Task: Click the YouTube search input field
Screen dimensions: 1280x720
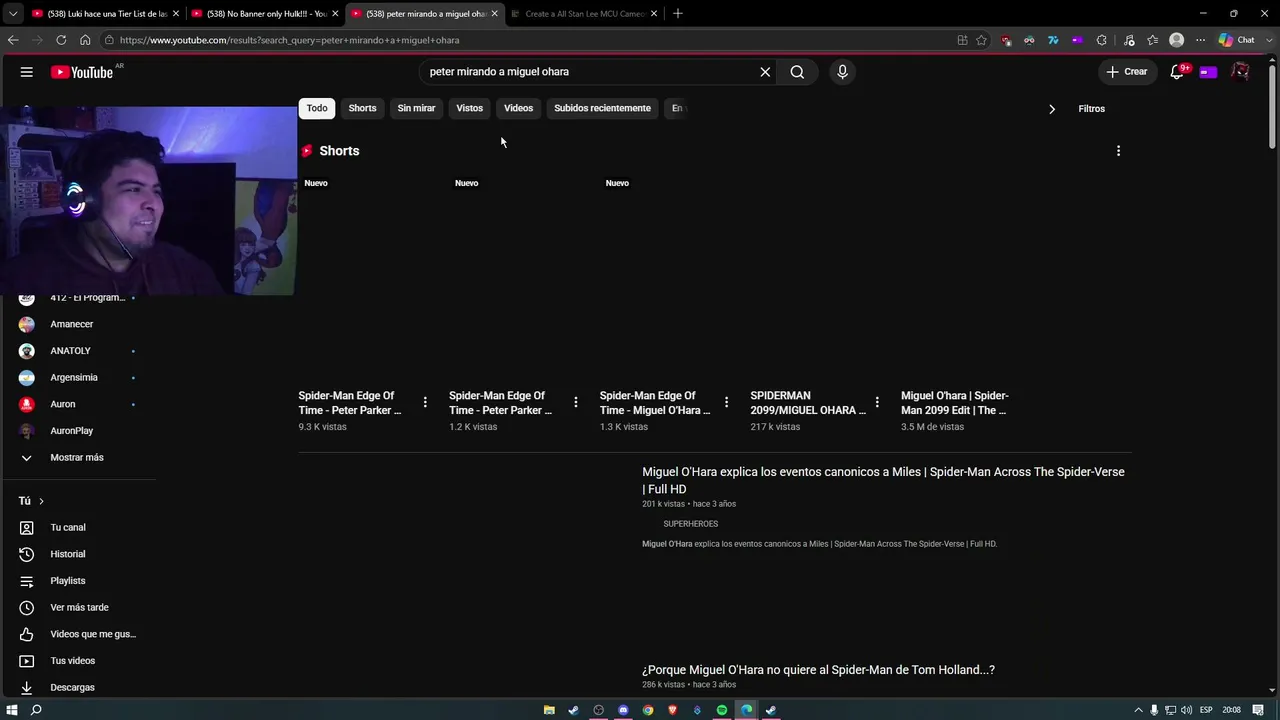Action: (x=590, y=72)
